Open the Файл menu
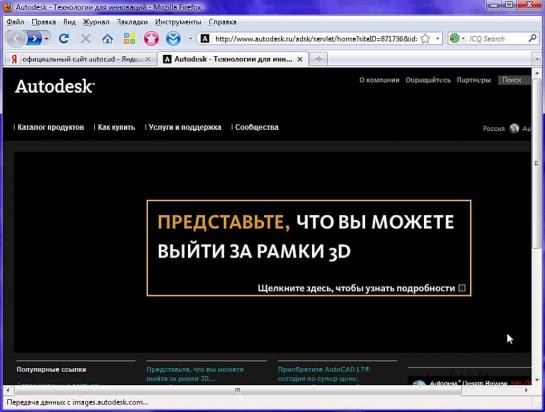Viewport: 545px width, 412px height. pyautogui.click(x=15, y=22)
